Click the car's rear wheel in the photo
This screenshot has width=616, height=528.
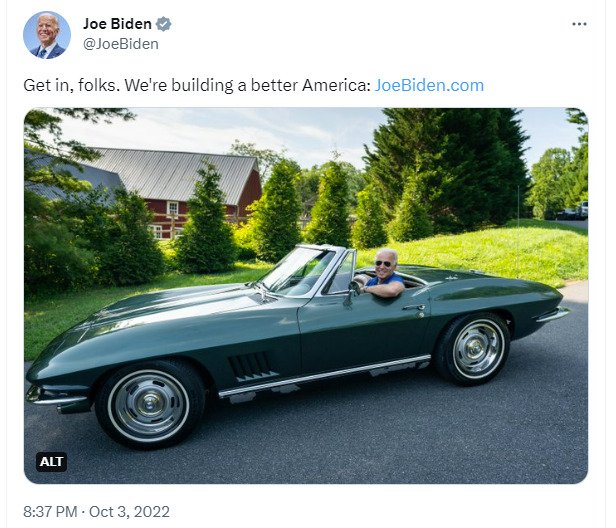click(472, 348)
